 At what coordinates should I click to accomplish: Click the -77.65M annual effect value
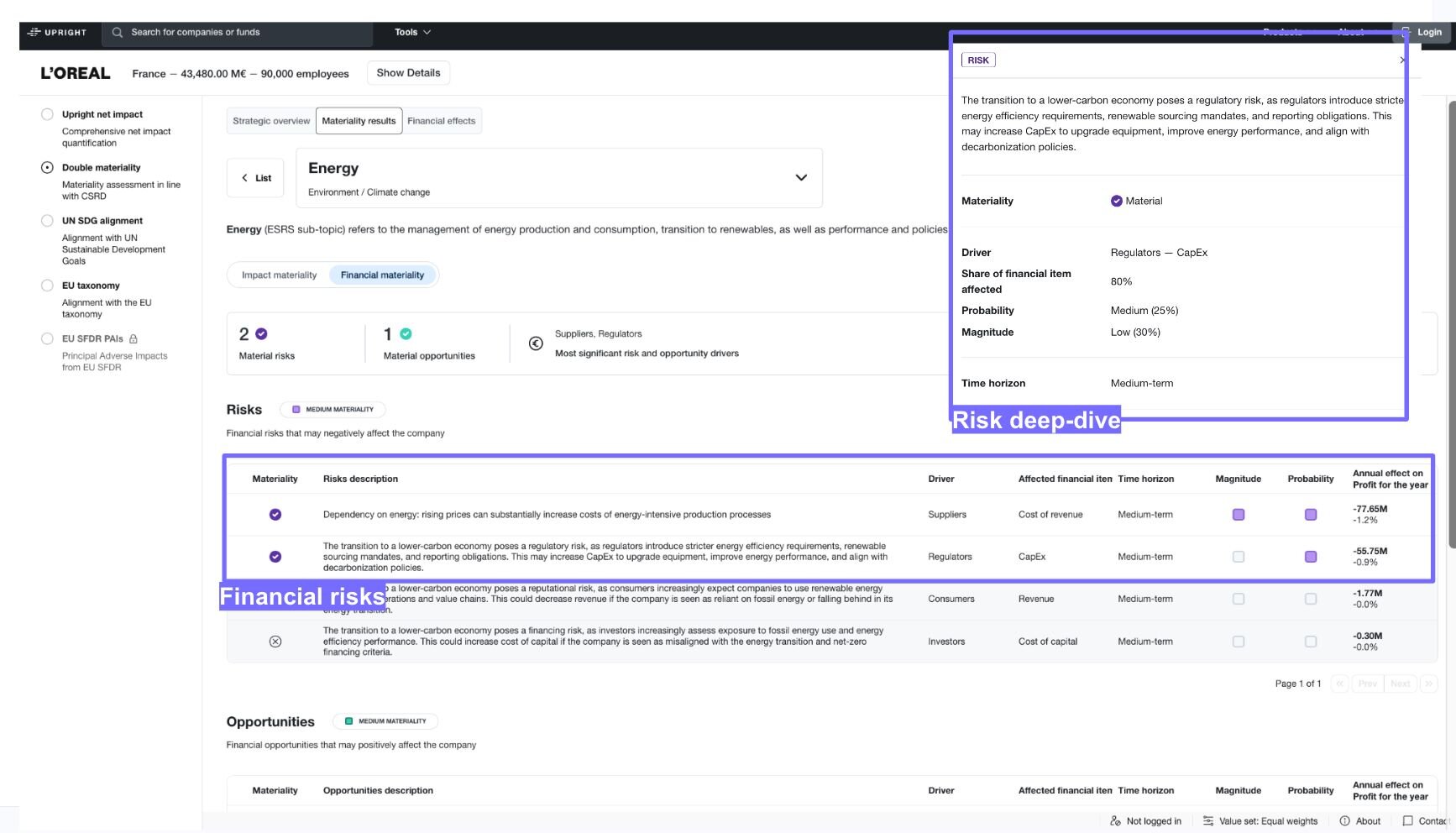[x=1370, y=509]
